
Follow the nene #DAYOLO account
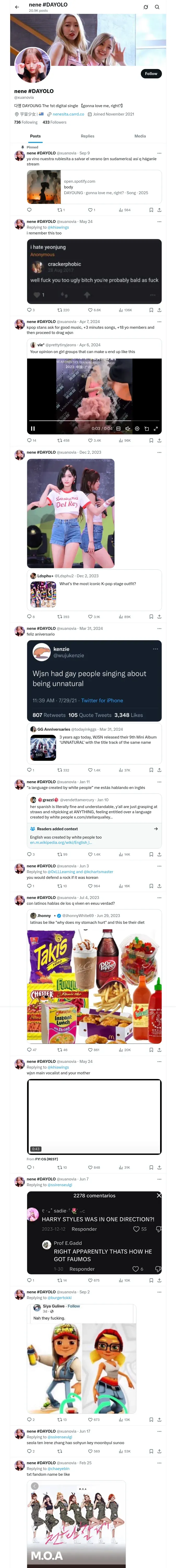[x=150, y=74]
